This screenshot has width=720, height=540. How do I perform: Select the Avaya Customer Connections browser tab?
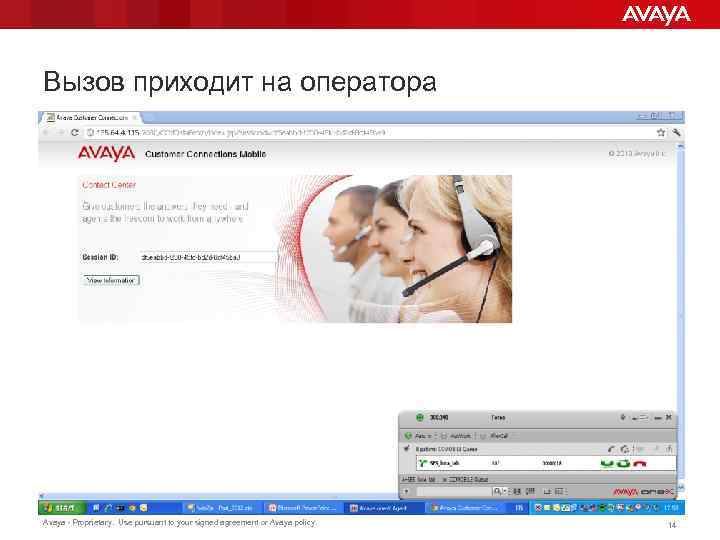coord(92,118)
